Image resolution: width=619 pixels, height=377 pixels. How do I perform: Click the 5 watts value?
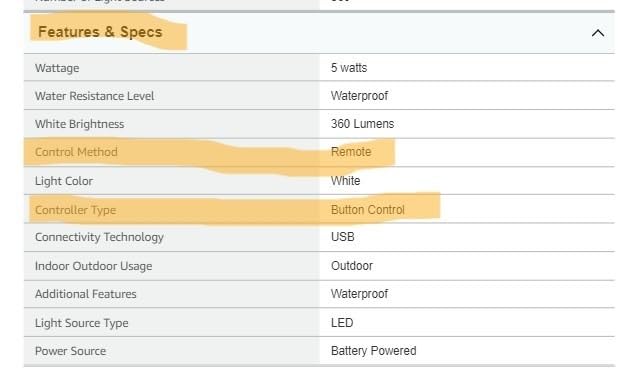(x=349, y=68)
